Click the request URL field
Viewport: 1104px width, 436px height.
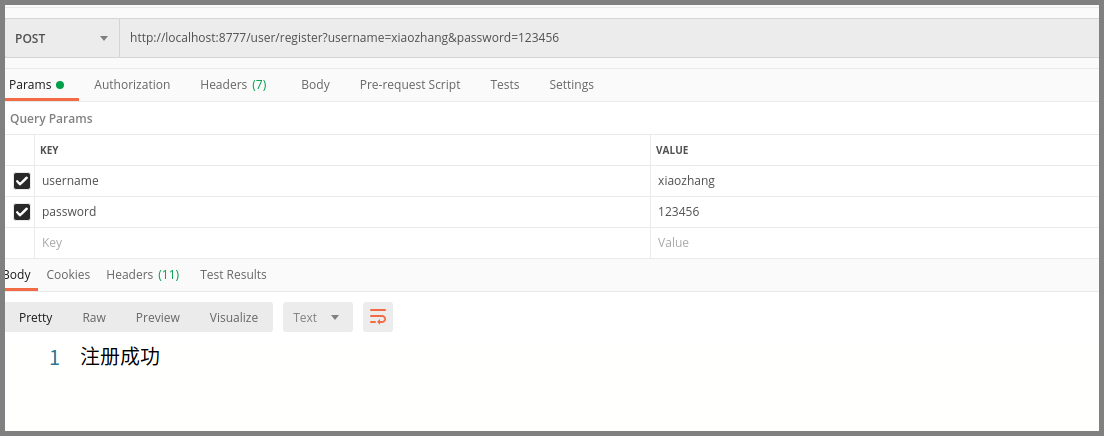[611, 38]
